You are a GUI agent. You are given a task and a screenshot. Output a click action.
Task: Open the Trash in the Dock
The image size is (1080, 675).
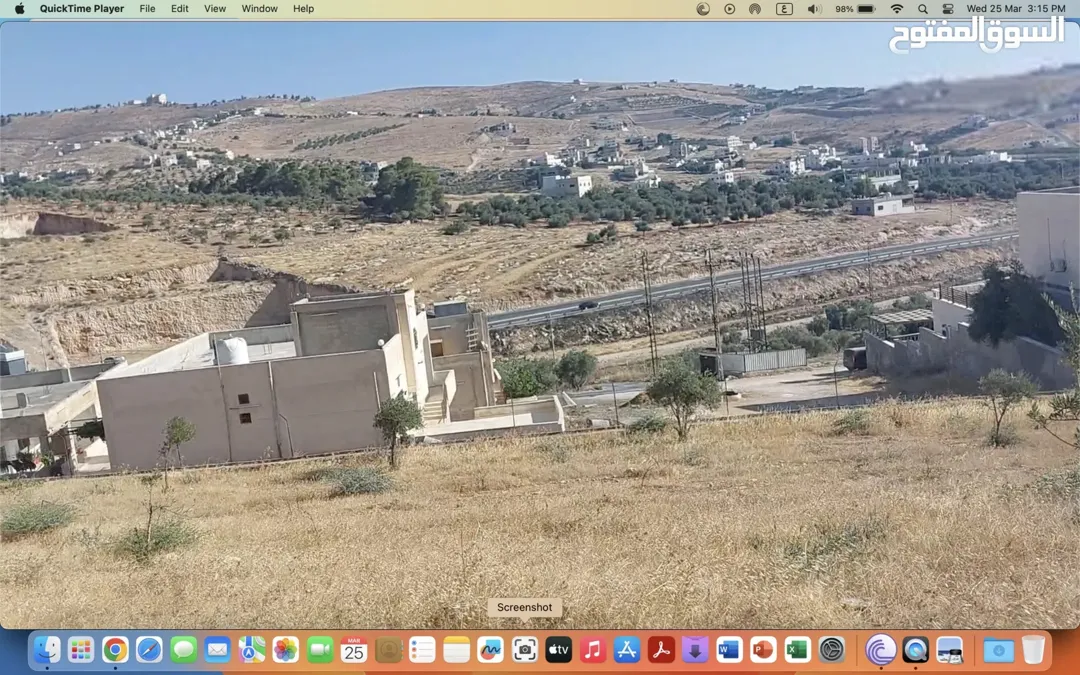1033,650
